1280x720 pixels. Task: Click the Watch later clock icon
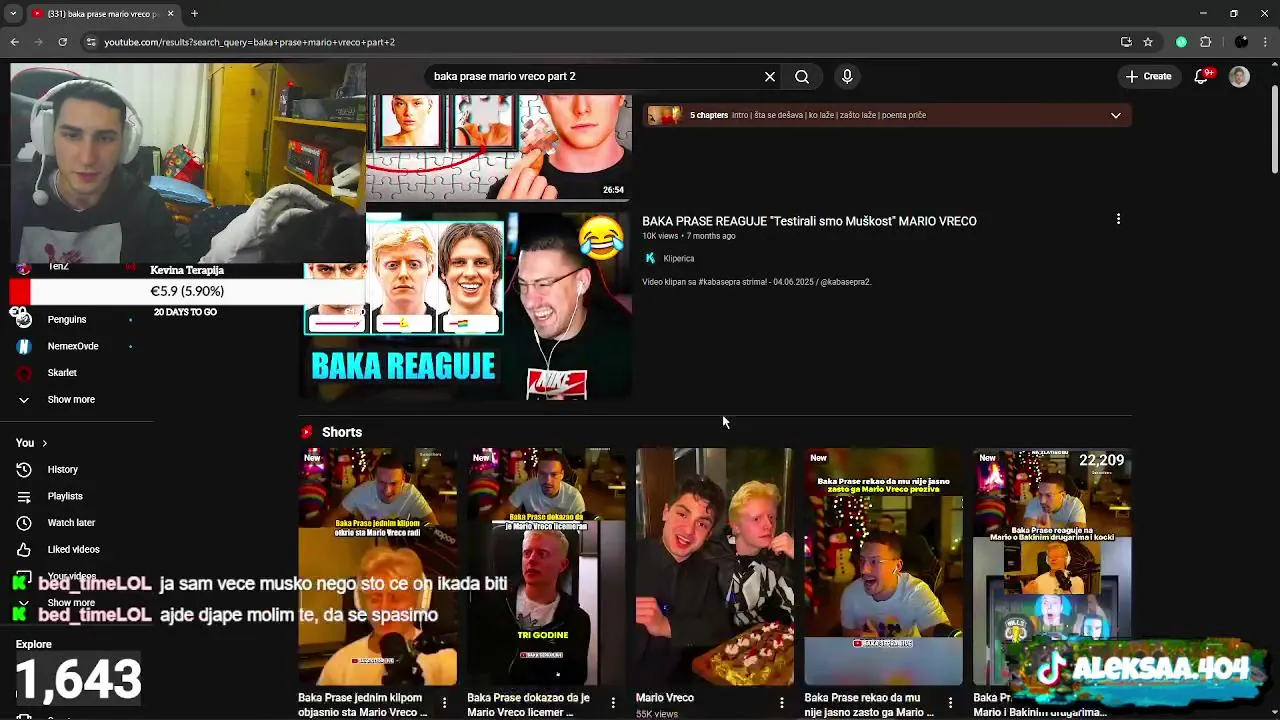point(24,523)
